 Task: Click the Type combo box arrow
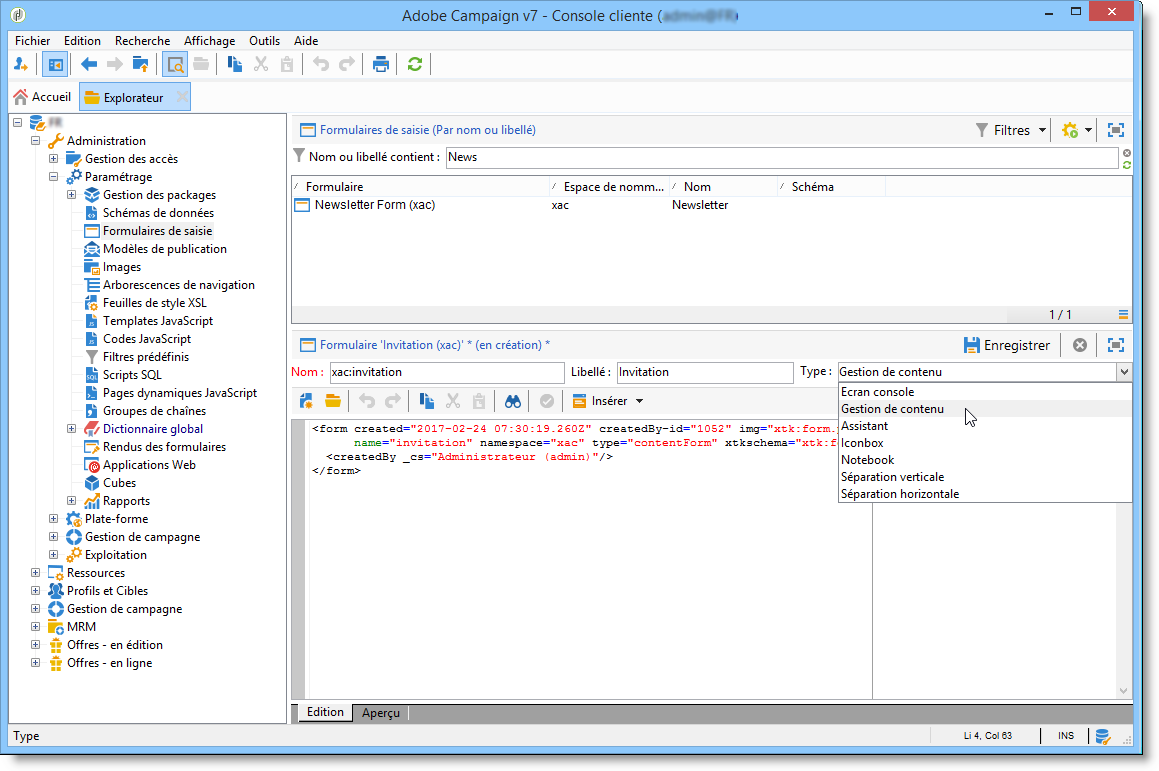pos(1124,372)
